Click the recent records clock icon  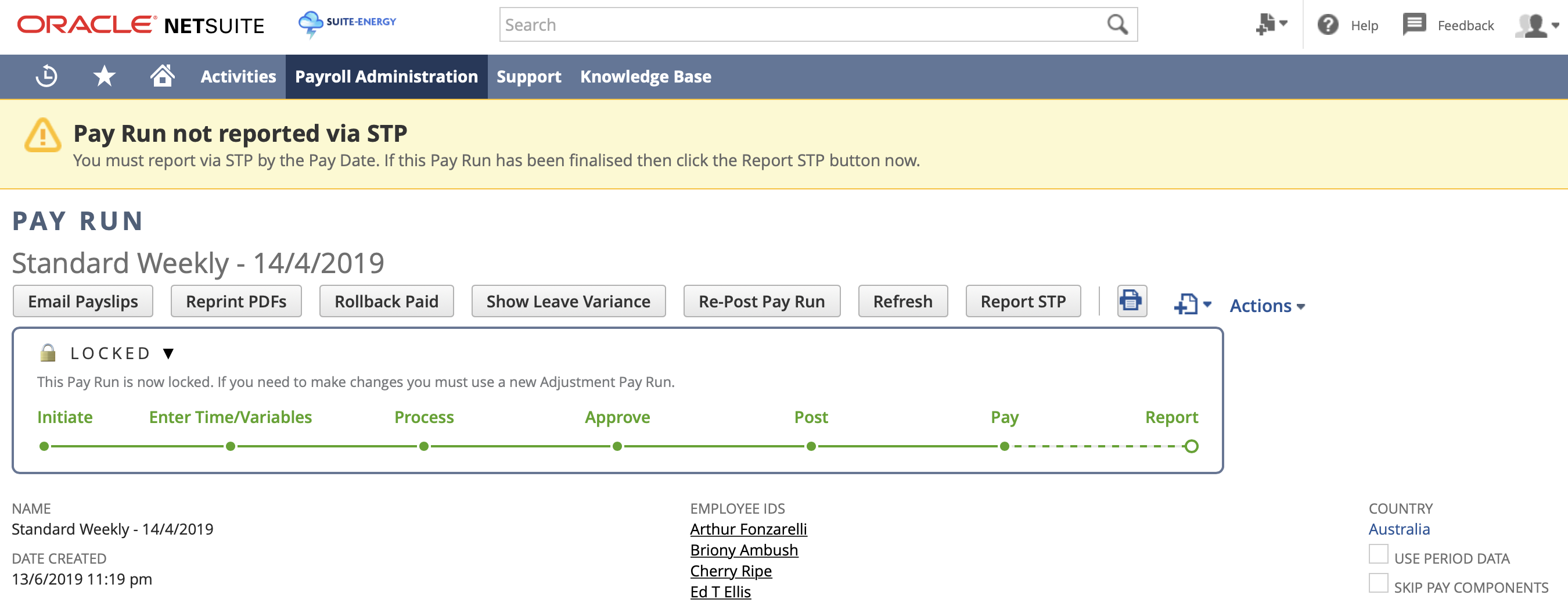(x=47, y=76)
